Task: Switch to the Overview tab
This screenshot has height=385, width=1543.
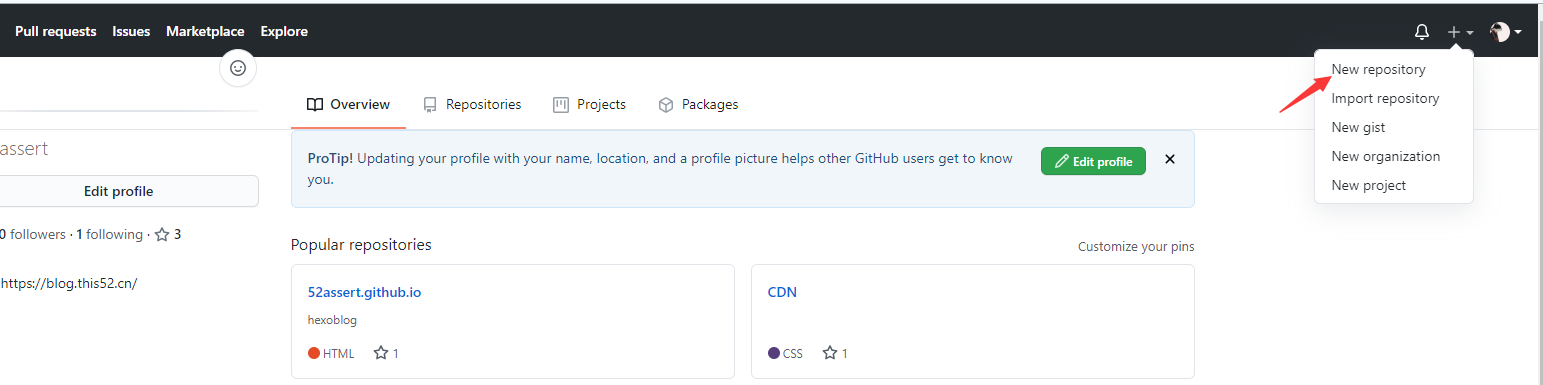Action: (348, 104)
